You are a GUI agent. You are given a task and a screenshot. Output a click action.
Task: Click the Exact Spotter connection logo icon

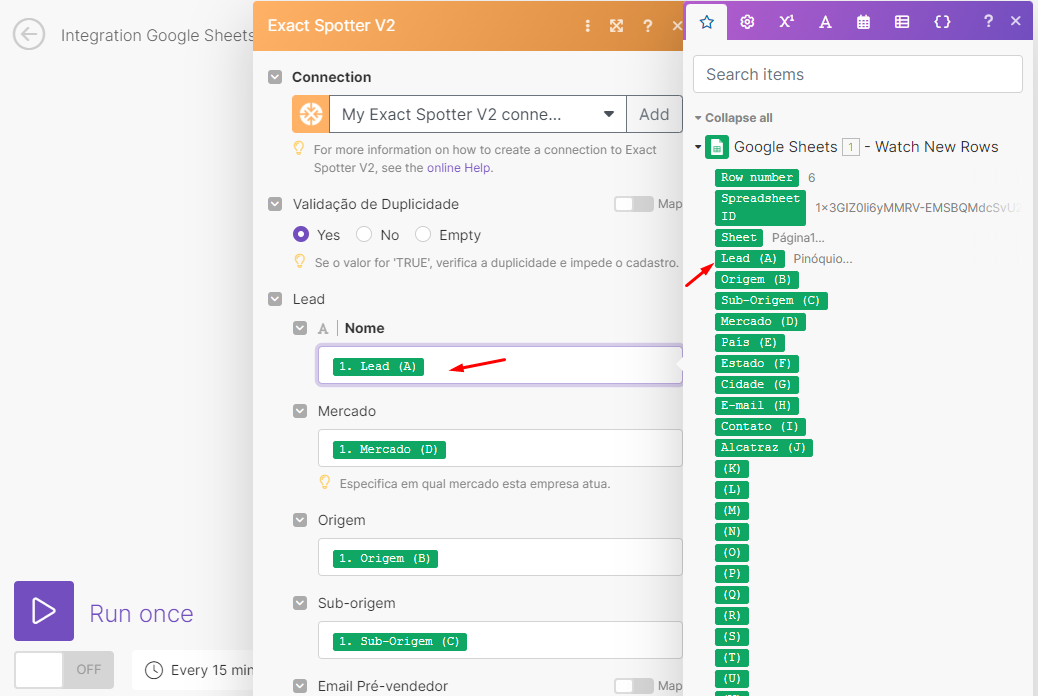[x=310, y=114]
